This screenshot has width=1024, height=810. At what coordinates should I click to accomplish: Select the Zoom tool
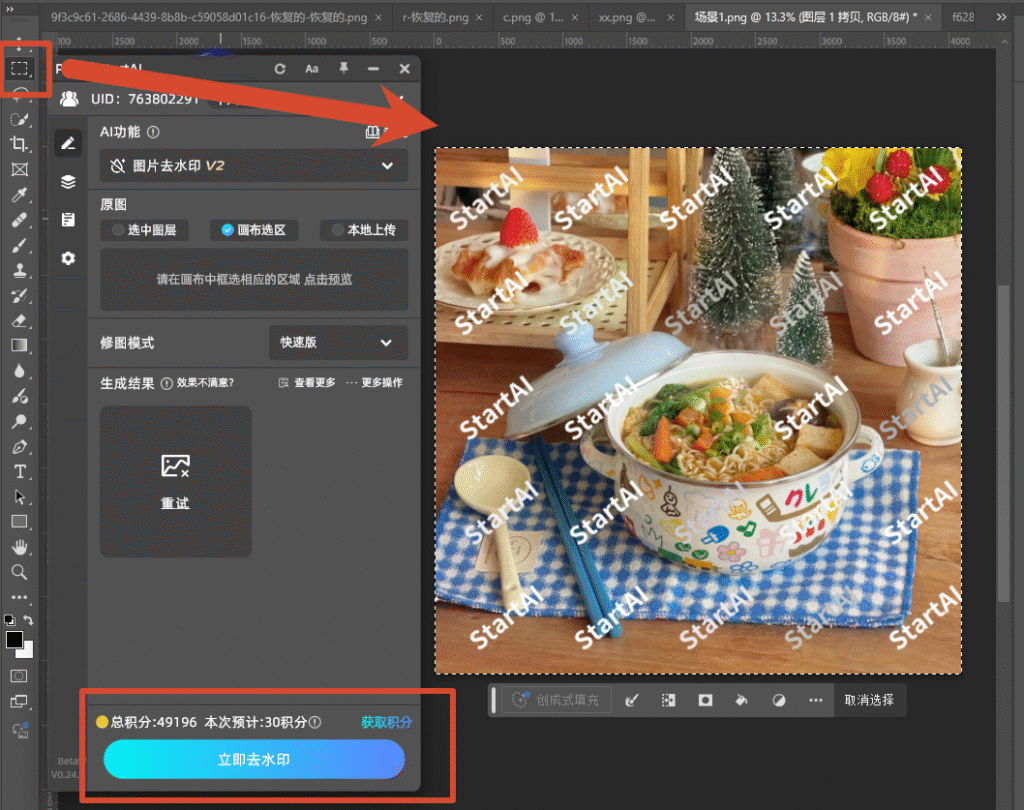[19, 572]
